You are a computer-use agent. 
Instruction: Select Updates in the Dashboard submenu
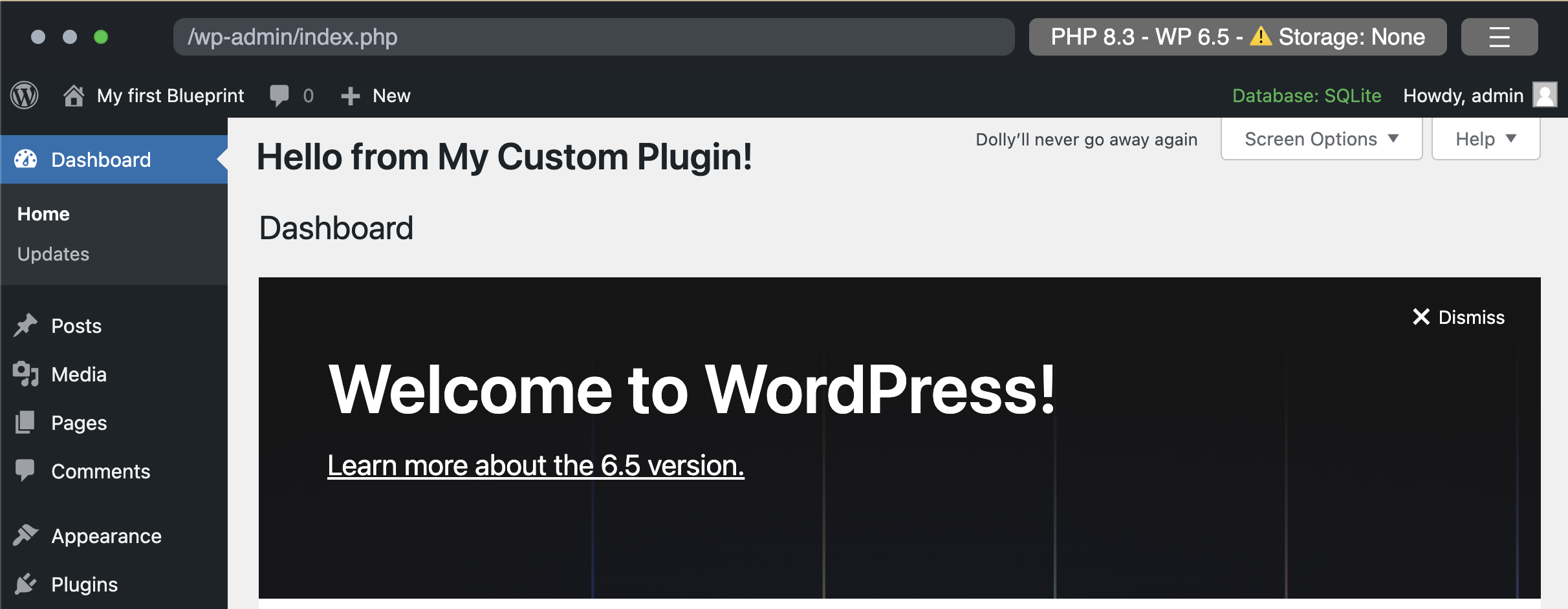pyautogui.click(x=53, y=254)
